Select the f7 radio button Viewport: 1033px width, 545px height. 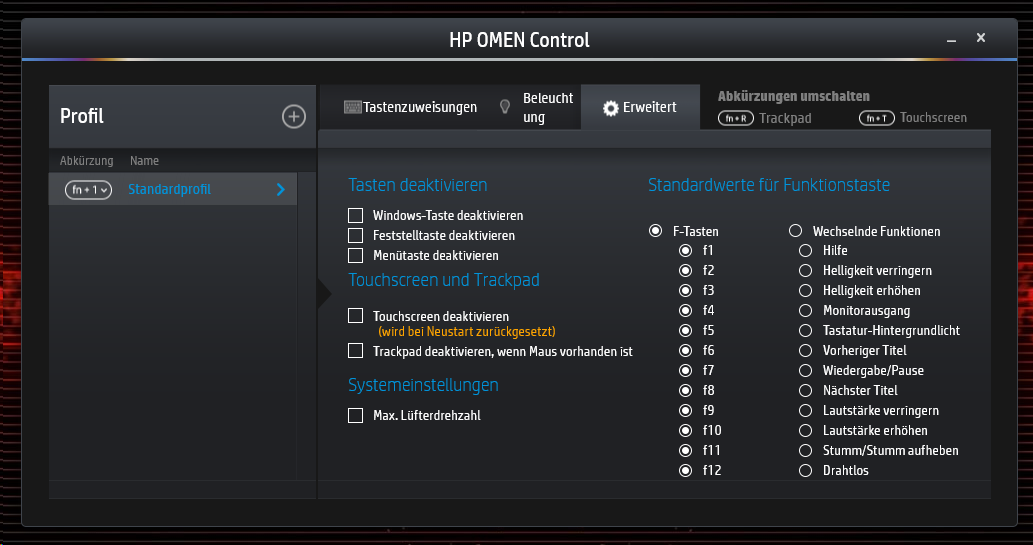[686, 370]
